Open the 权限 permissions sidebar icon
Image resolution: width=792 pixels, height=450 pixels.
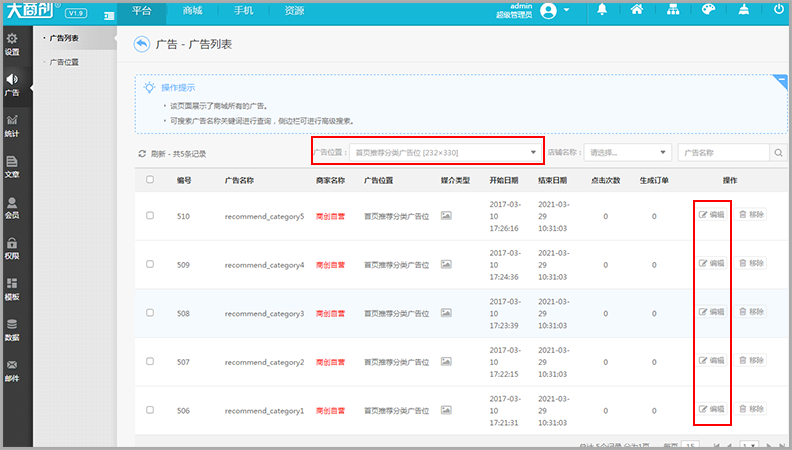point(12,249)
